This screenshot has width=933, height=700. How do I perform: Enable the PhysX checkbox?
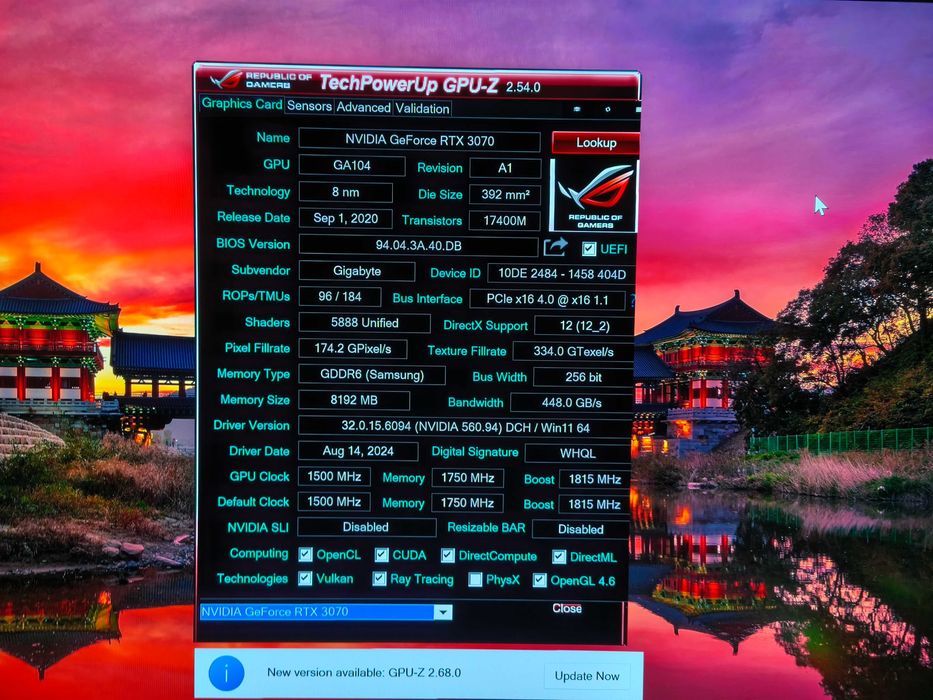(x=475, y=580)
